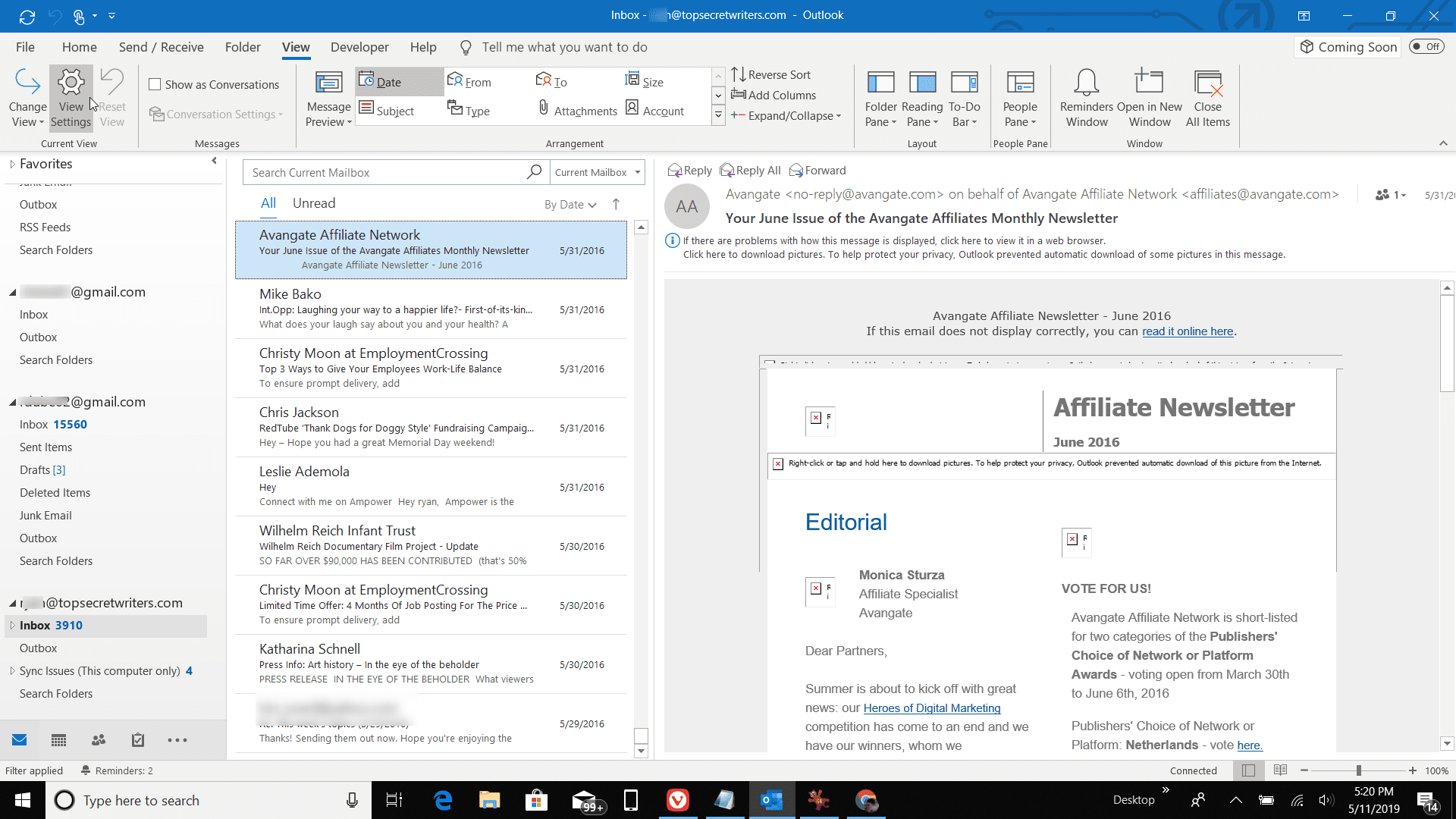Select the View tab in ribbon
Viewport: 1456px width, 819px height.
[296, 47]
